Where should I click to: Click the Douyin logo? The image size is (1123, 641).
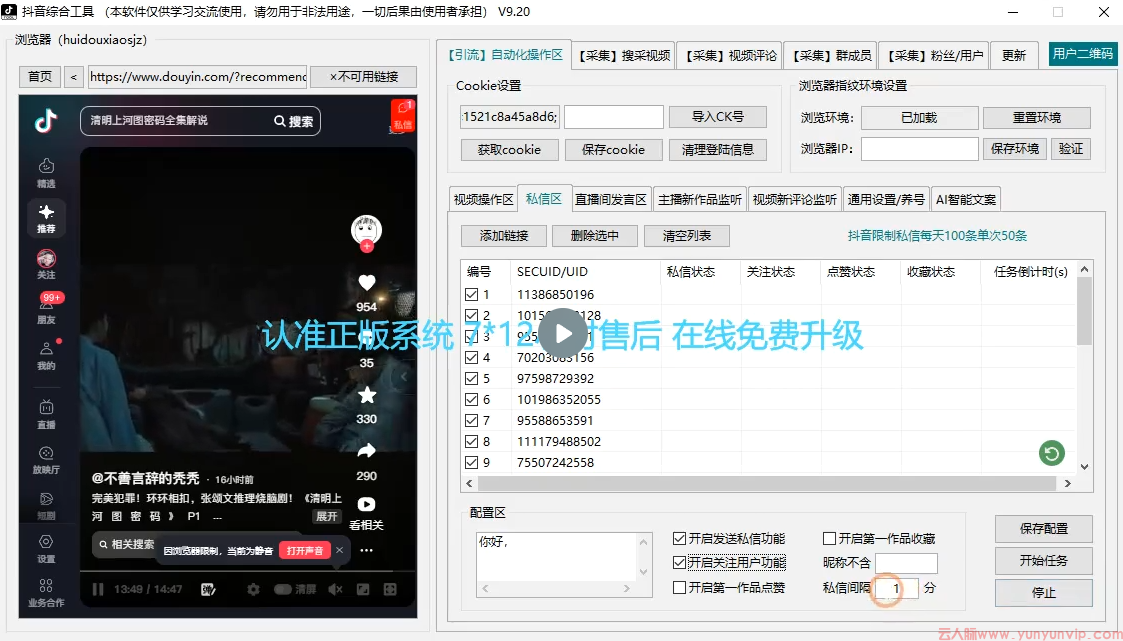(x=46, y=120)
